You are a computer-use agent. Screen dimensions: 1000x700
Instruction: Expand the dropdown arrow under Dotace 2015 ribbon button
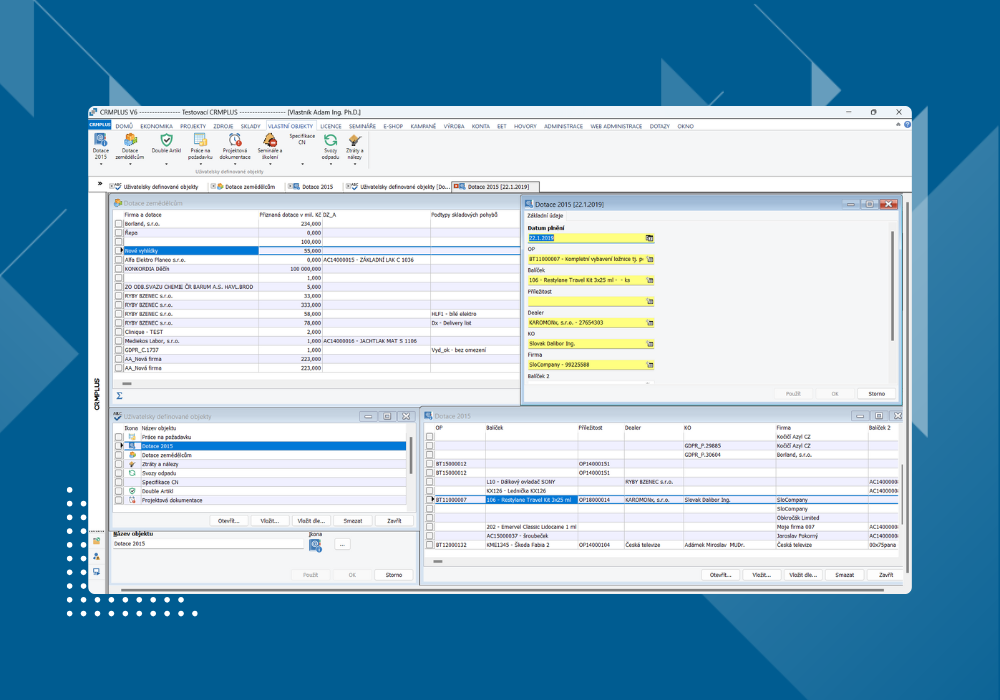[101, 164]
